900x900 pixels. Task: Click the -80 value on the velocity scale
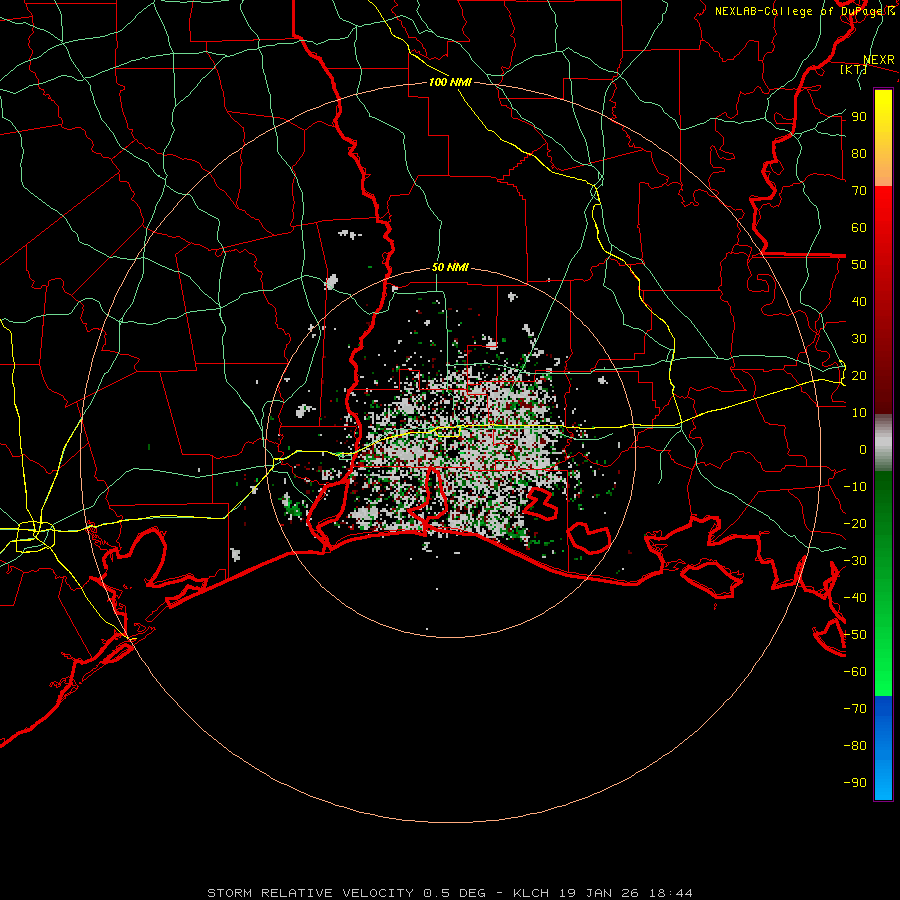tap(855, 746)
